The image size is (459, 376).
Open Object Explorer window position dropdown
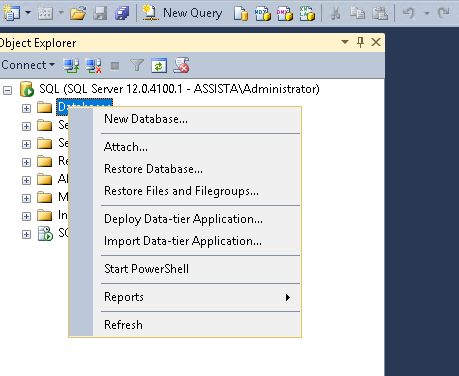point(345,42)
